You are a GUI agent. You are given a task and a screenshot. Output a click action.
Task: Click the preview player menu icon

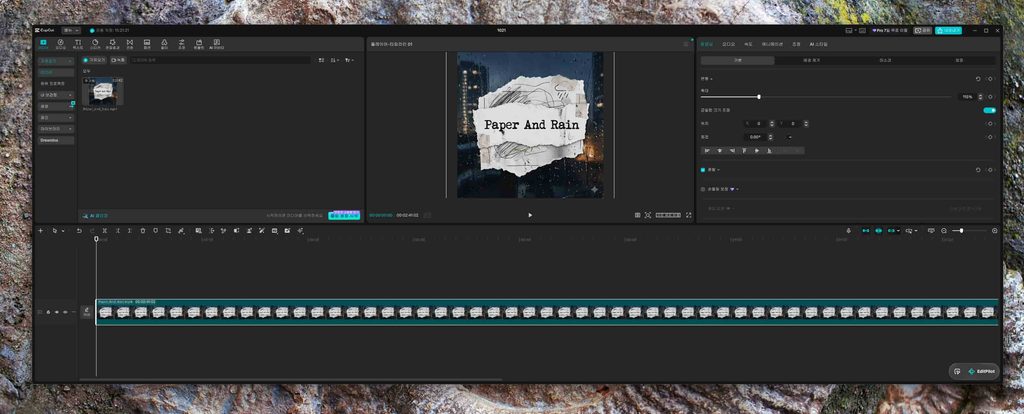(x=686, y=44)
